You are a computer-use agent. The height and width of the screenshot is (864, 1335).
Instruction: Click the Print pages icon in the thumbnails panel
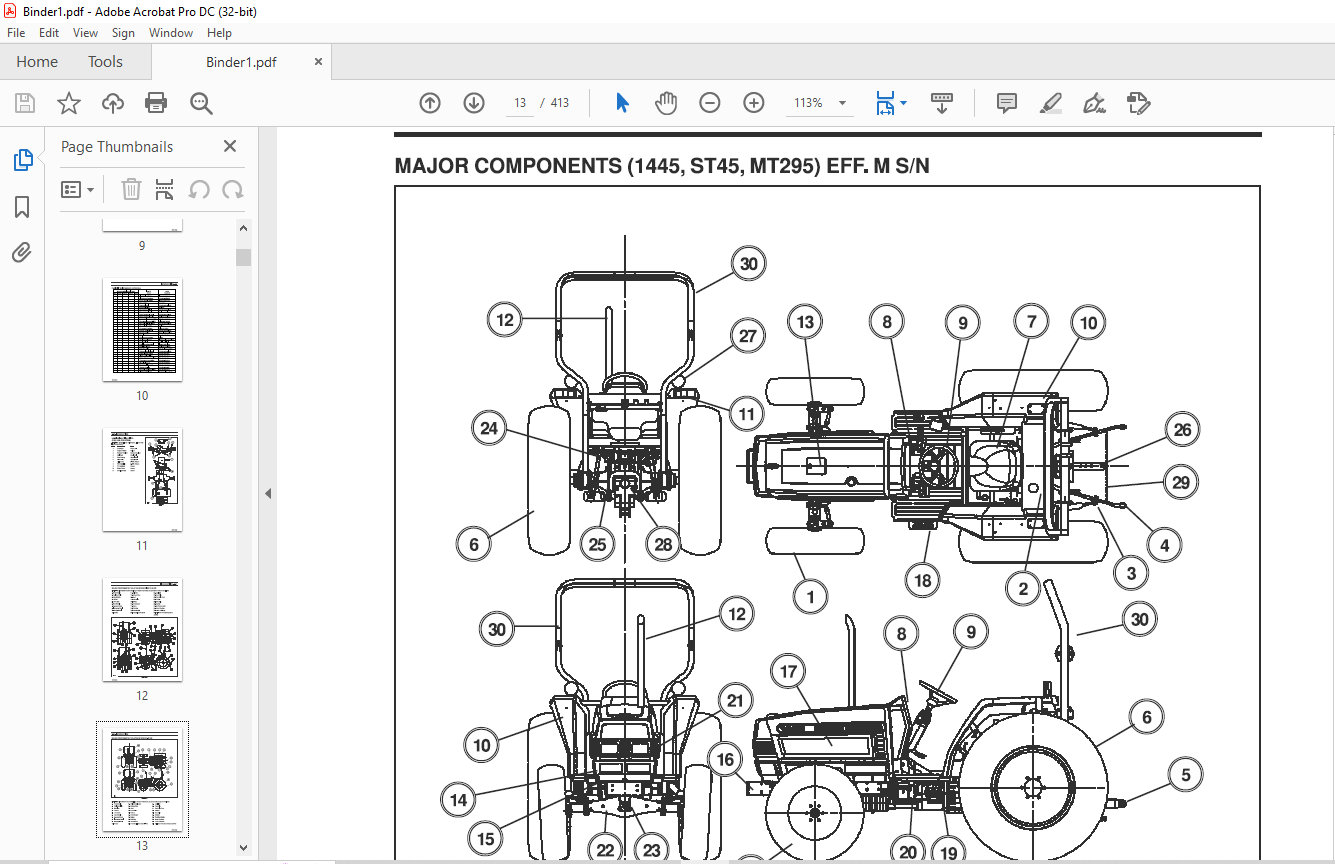coord(165,189)
